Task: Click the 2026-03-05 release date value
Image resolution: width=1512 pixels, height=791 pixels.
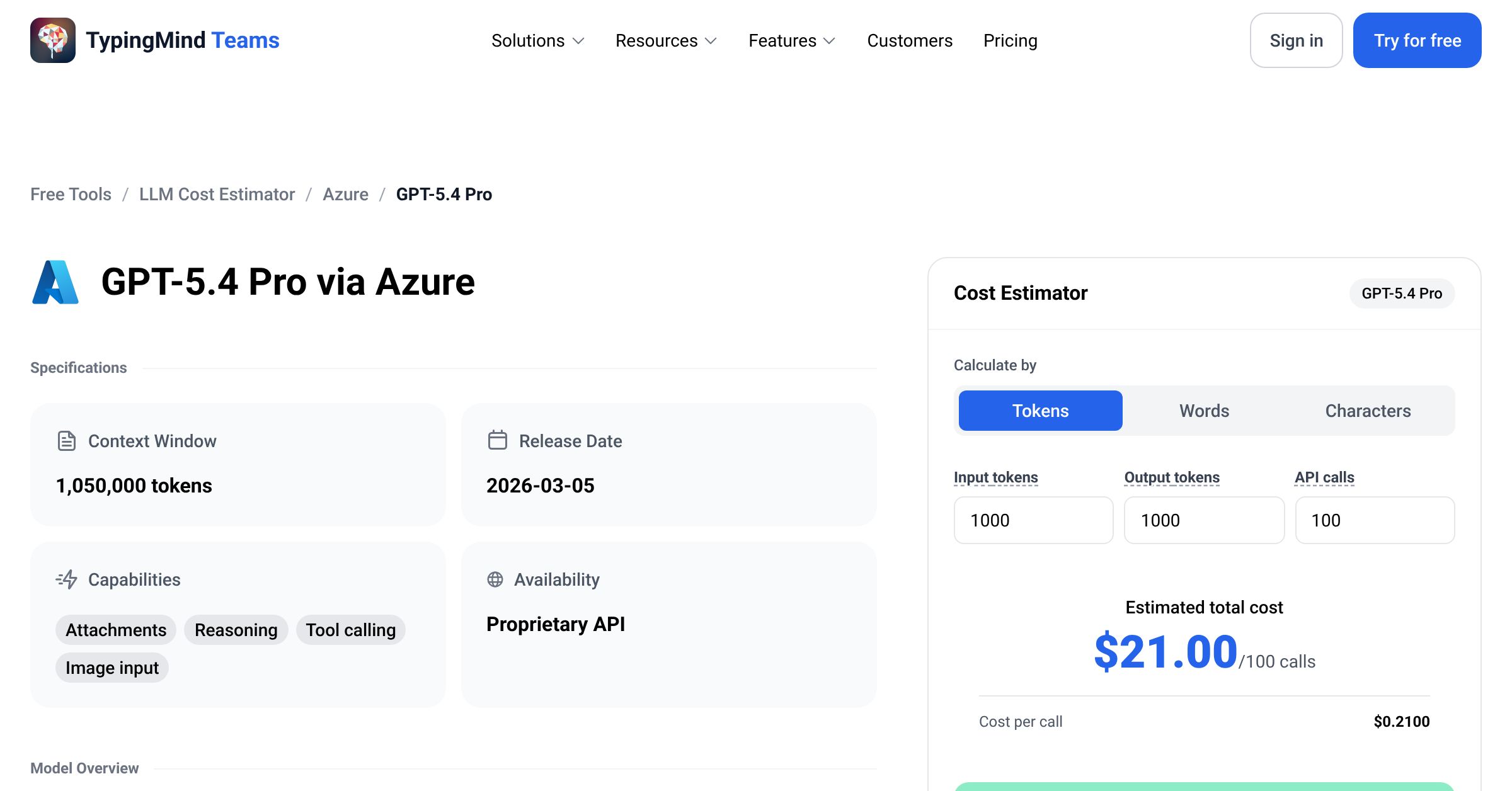Action: click(541, 486)
